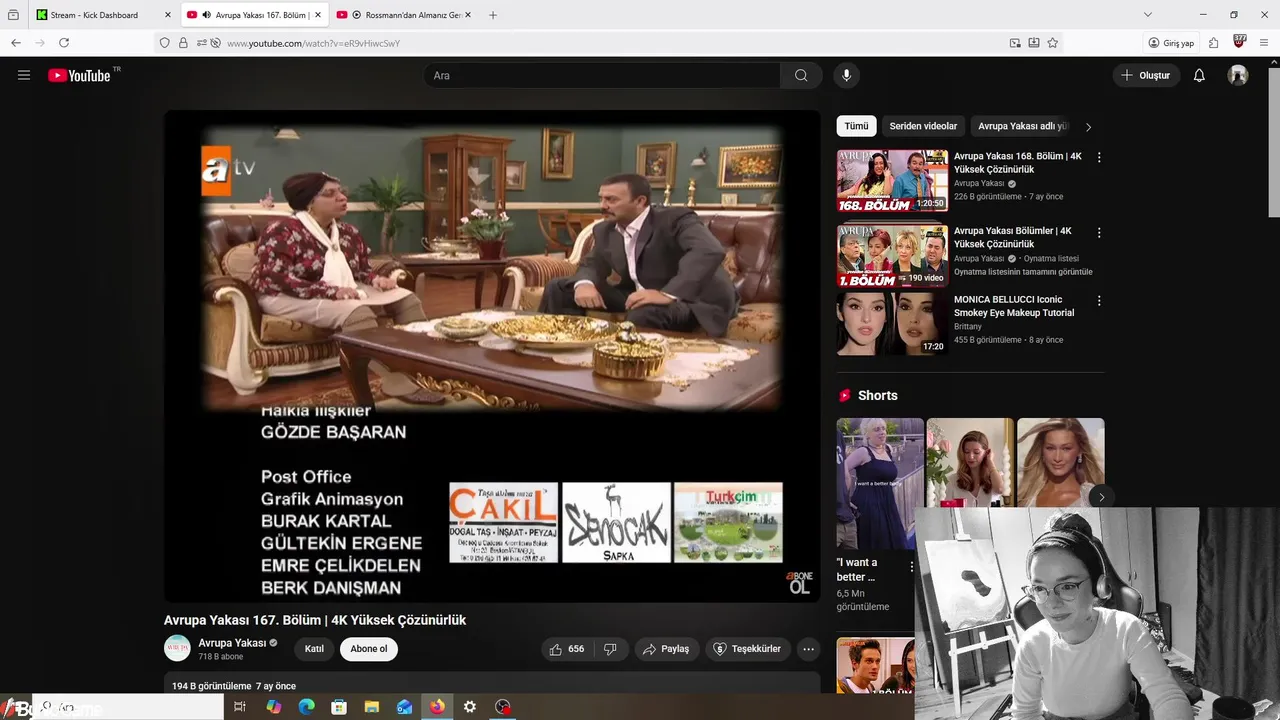Bookmark this page with star
The width and height of the screenshot is (1280, 720).
(1053, 43)
